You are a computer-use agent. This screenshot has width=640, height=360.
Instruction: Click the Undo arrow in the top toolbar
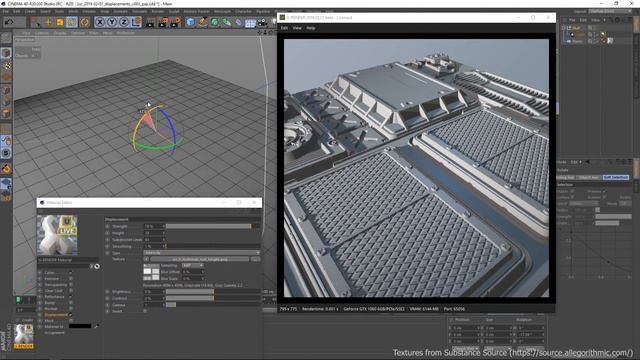9,22
